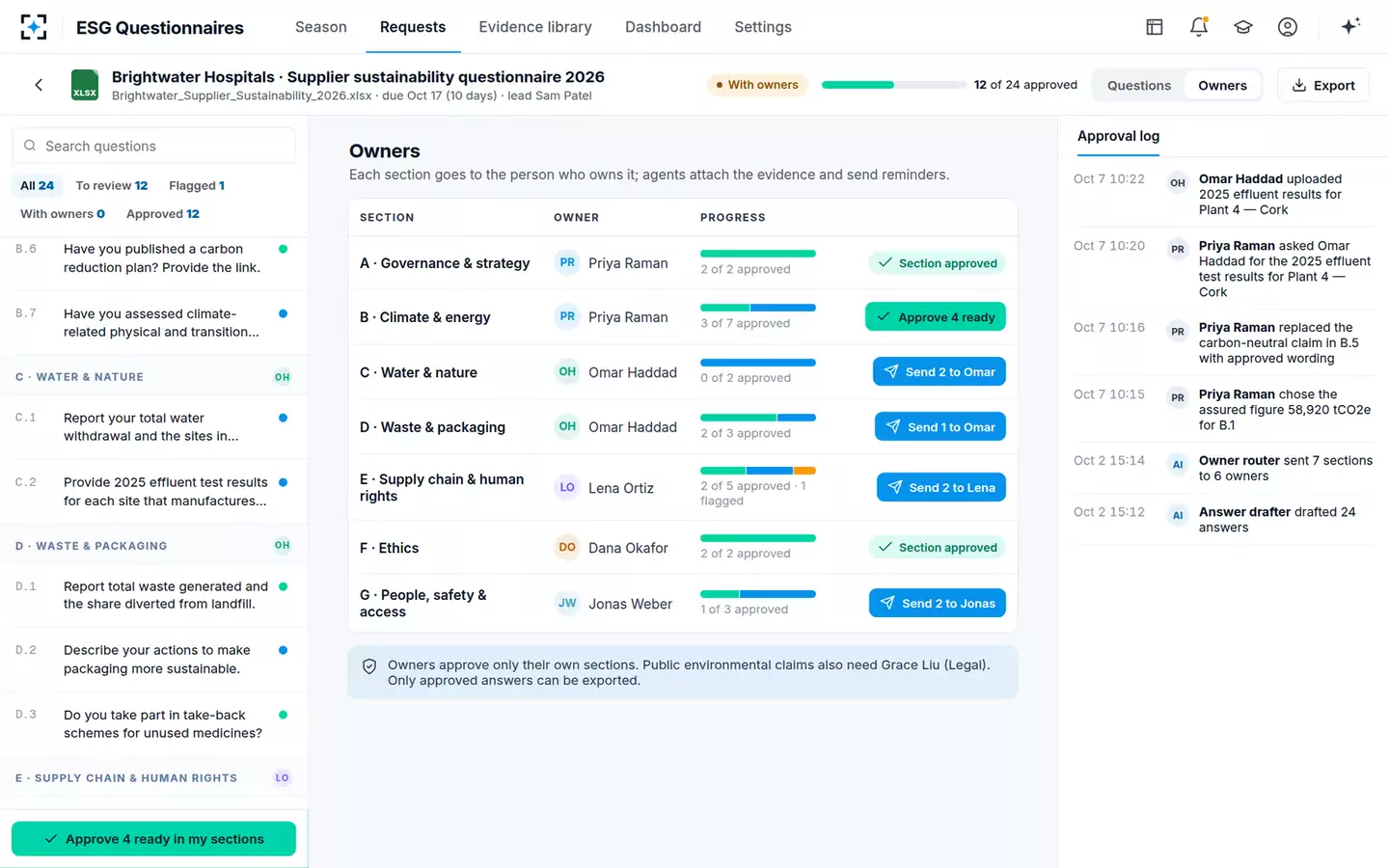This screenshot has width=1389, height=868.
Task: Click Approve 4 ready for Climate & energy
Action: (x=936, y=316)
